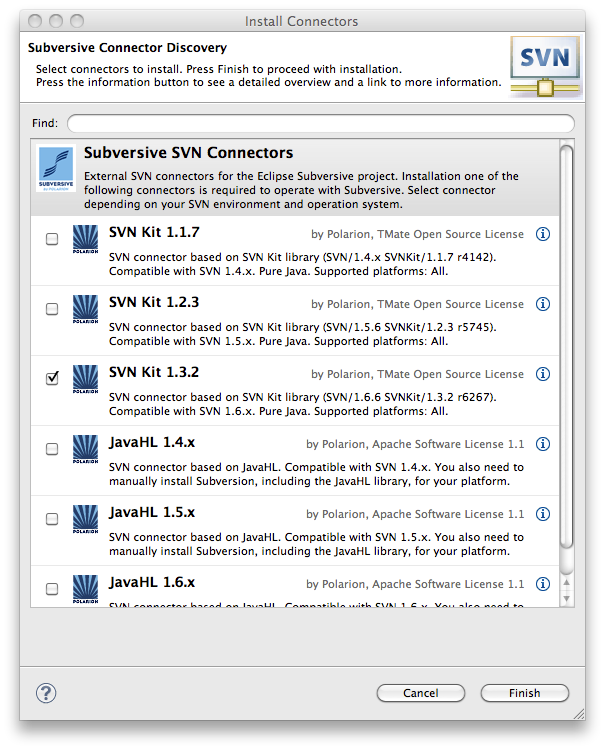Select the SVN Kit 1.3.2 title
Screen dimensions: 605x750
(x=154, y=372)
